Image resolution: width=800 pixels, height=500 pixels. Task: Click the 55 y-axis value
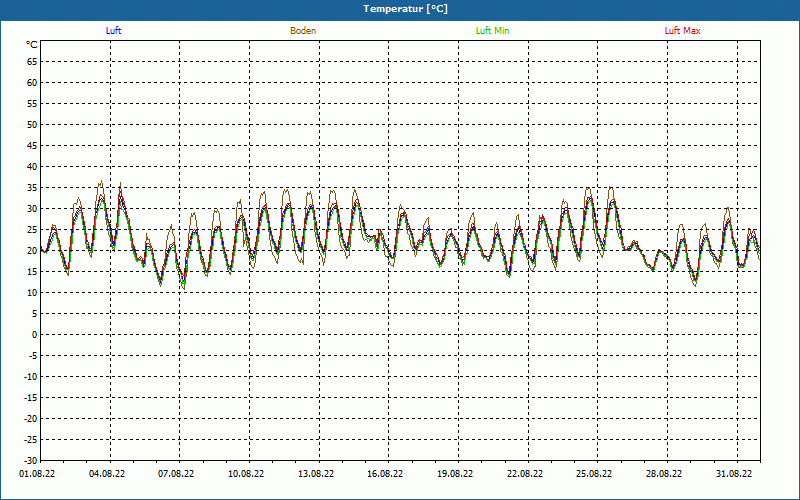[x=32, y=104]
